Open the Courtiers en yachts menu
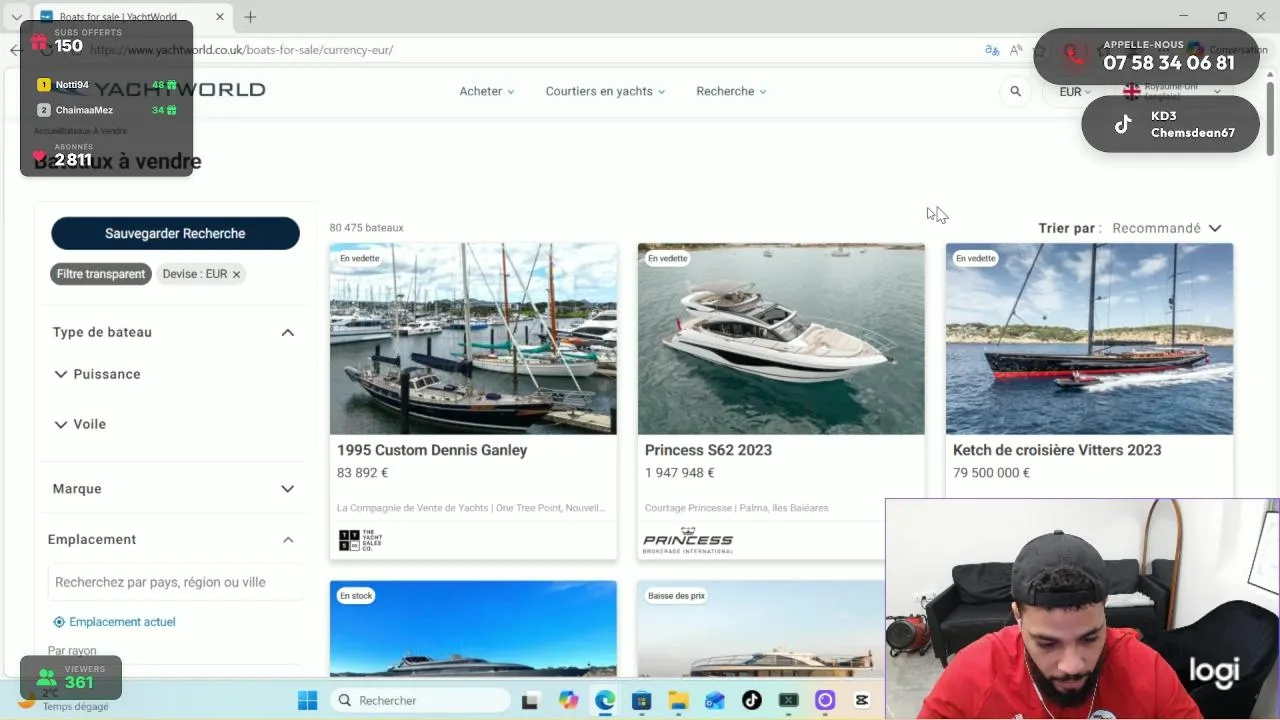 point(605,91)
